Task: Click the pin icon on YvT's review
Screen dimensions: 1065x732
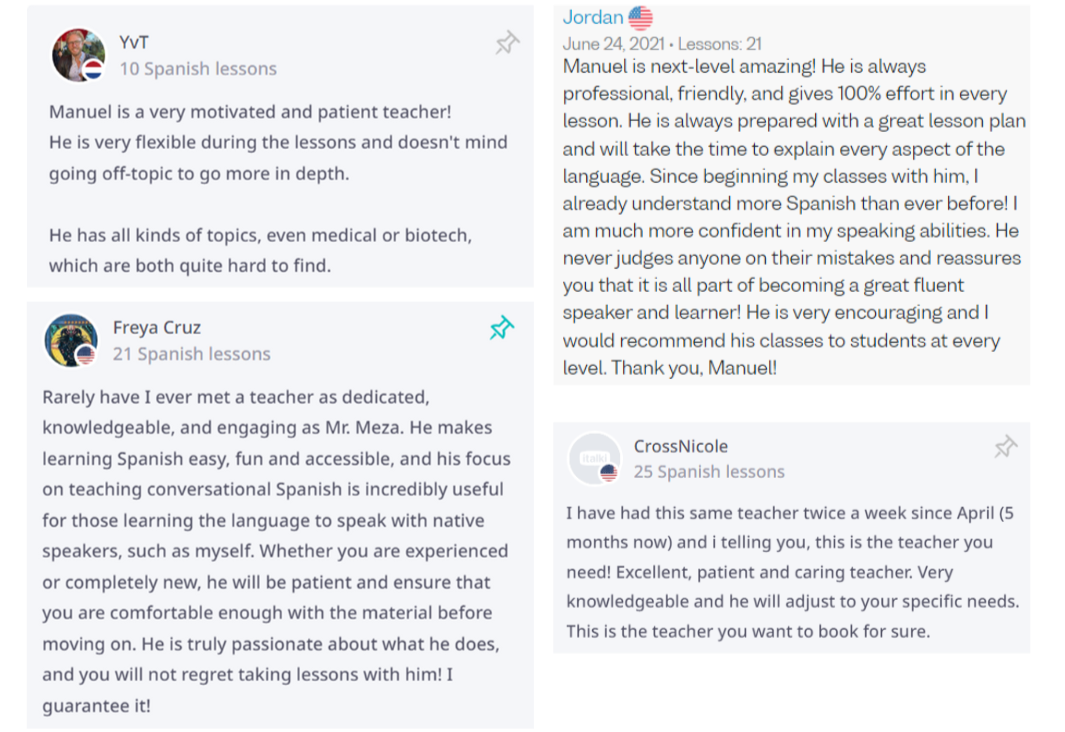Action: click(507, 43)
